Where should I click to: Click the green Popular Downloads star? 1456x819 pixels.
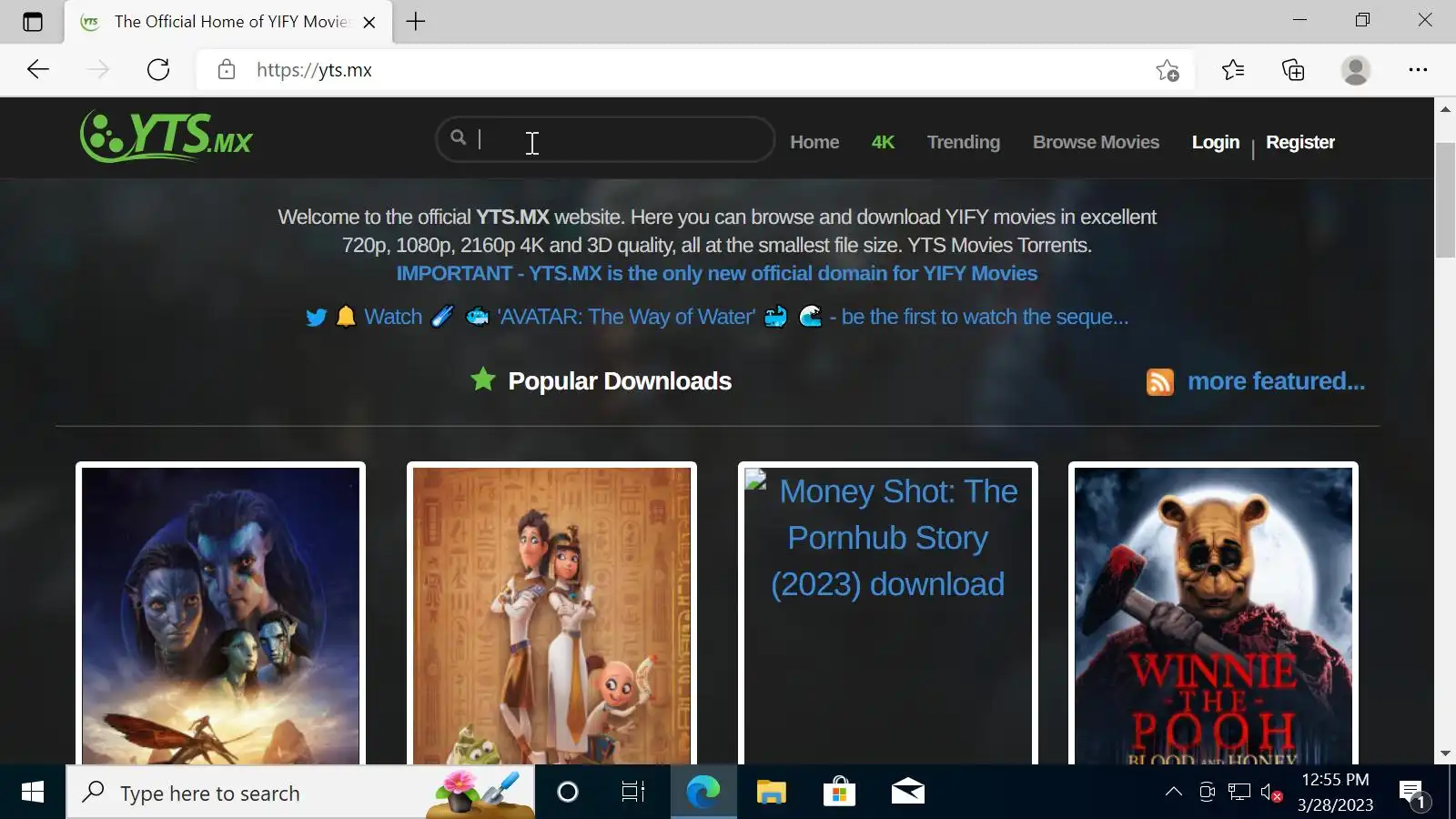point(483,379)
